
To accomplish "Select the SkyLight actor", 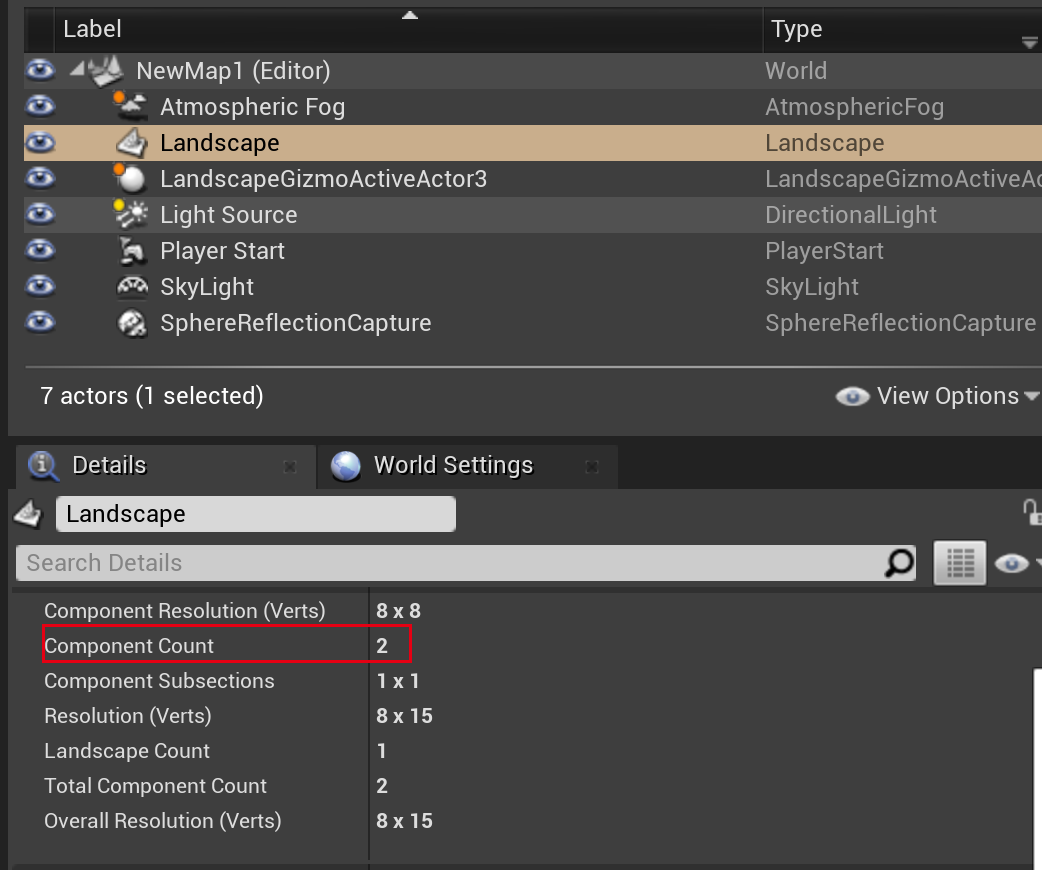I will (533, 286).
